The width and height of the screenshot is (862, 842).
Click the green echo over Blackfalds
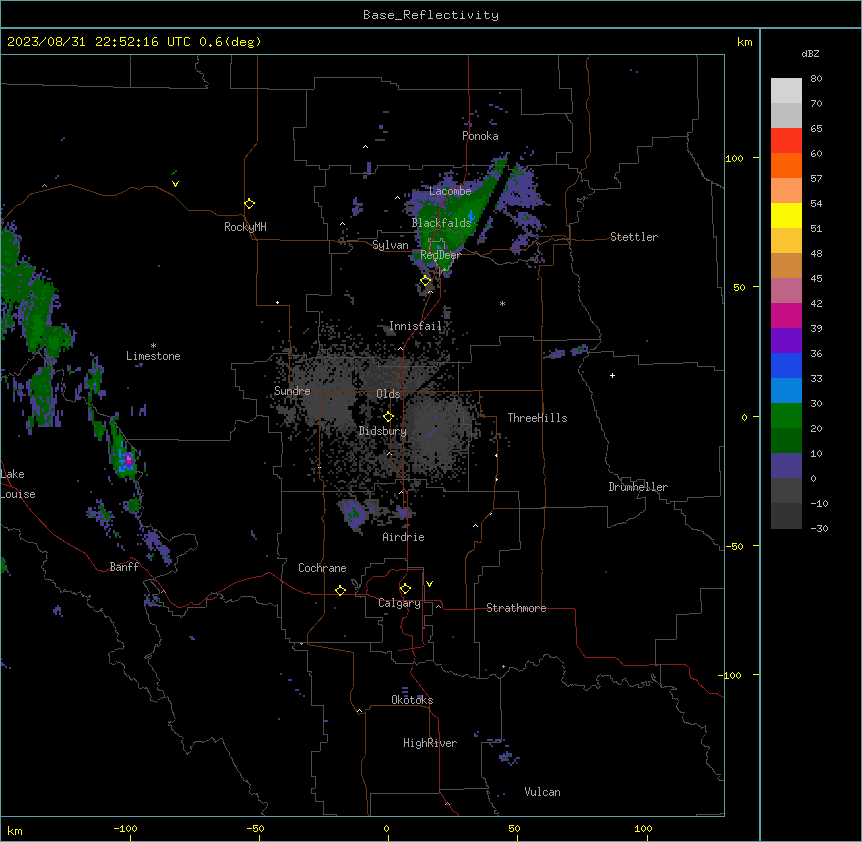(x=461, y=212)
